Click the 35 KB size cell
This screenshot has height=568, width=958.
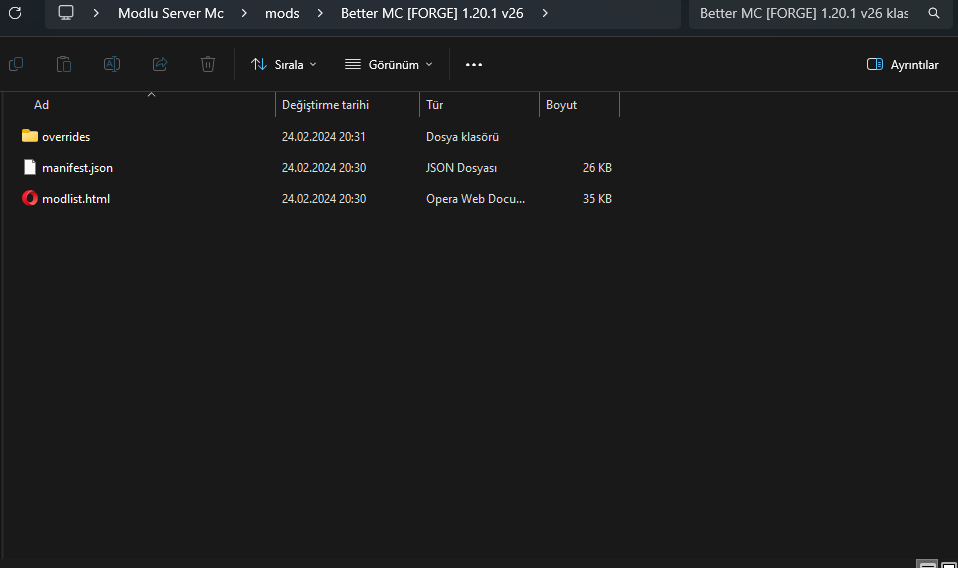coord(597,198)
